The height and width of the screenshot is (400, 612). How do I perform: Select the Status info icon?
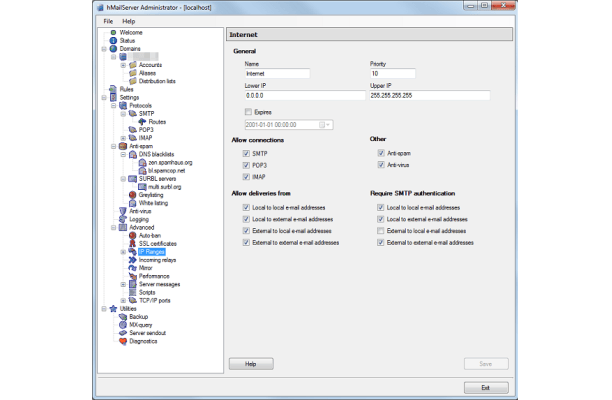(113, 41)
